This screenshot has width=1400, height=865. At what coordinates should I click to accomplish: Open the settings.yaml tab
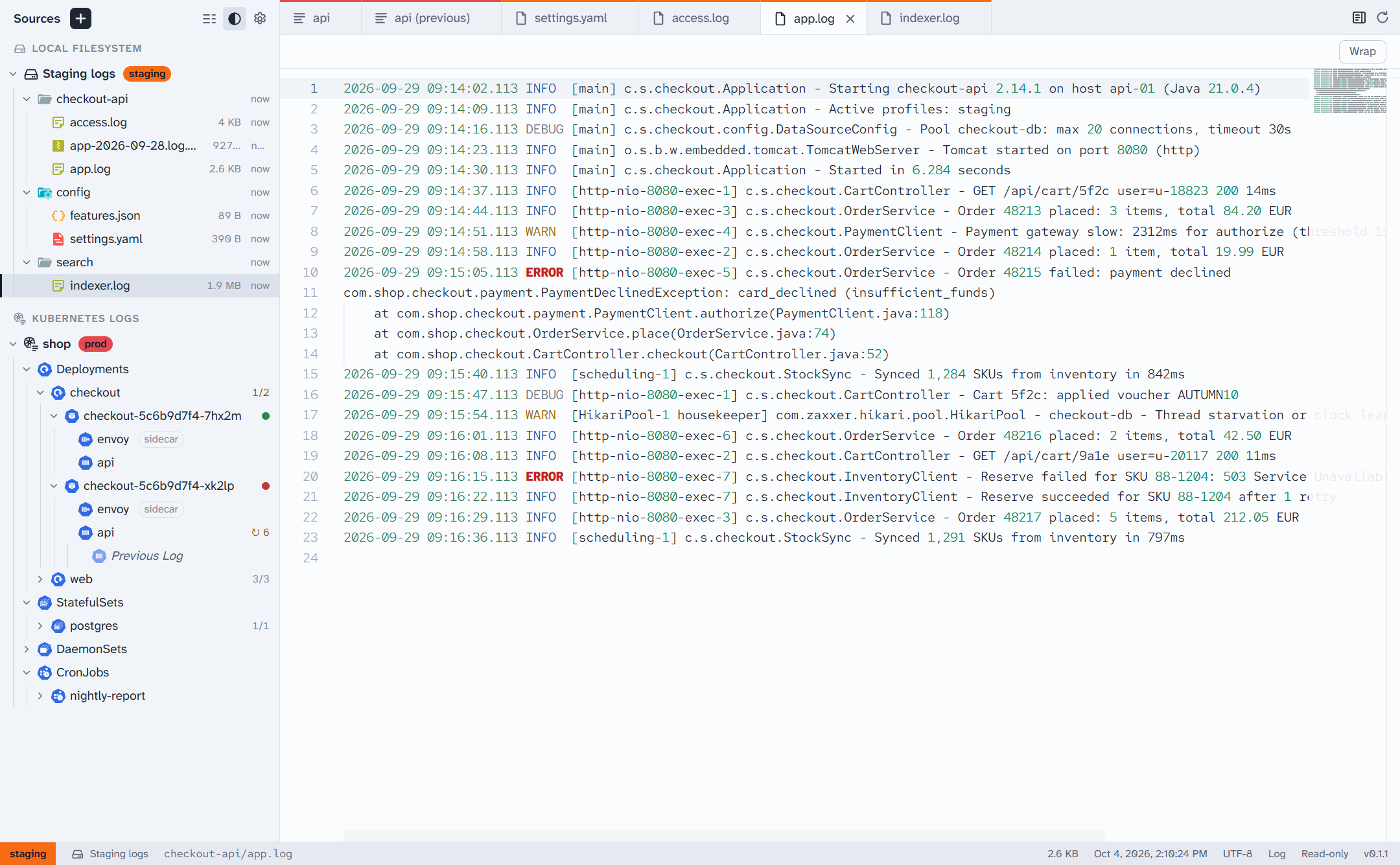point(570,18)
